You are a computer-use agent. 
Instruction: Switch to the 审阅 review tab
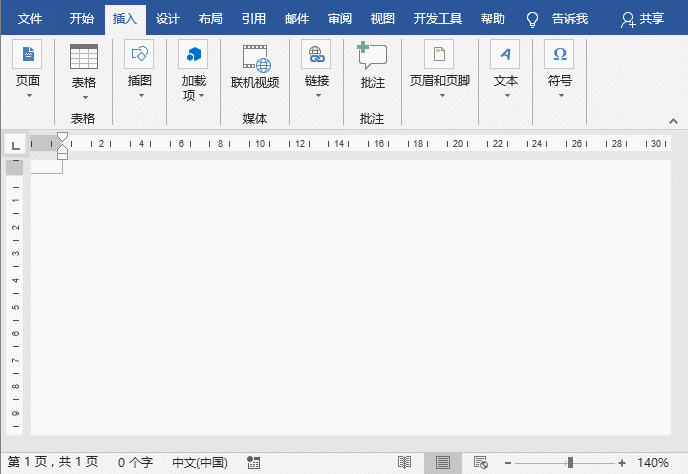pos(340,19)
